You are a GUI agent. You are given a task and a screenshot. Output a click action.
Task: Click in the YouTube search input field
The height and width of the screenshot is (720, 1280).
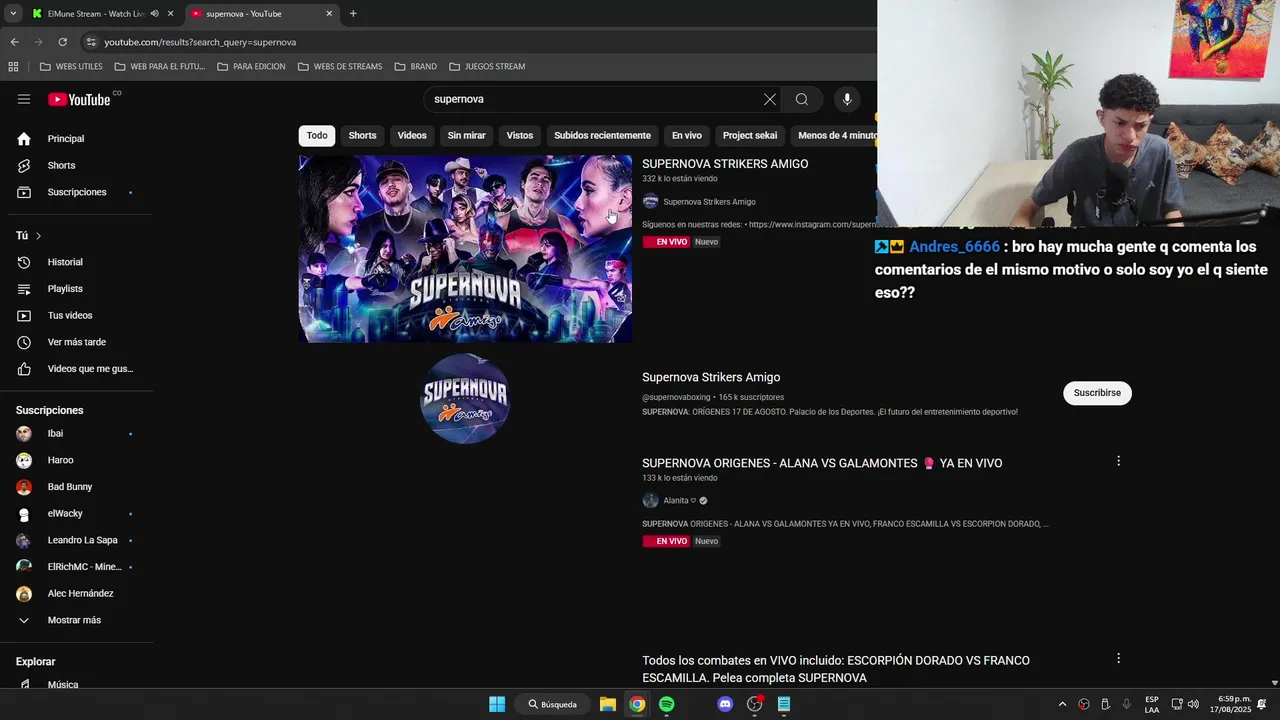tap(595, 99)
